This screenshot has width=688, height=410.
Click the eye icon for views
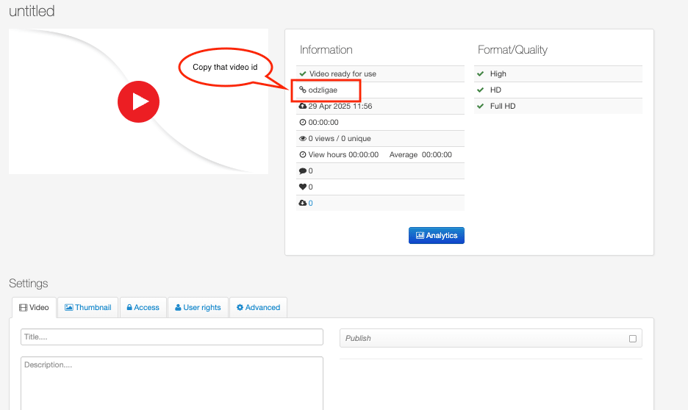[x=303, y=139]
